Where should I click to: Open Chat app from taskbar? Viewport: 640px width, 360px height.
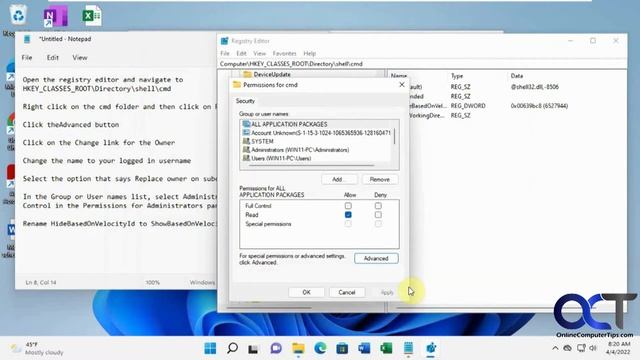pyautogui.click(x=276, y=348)
